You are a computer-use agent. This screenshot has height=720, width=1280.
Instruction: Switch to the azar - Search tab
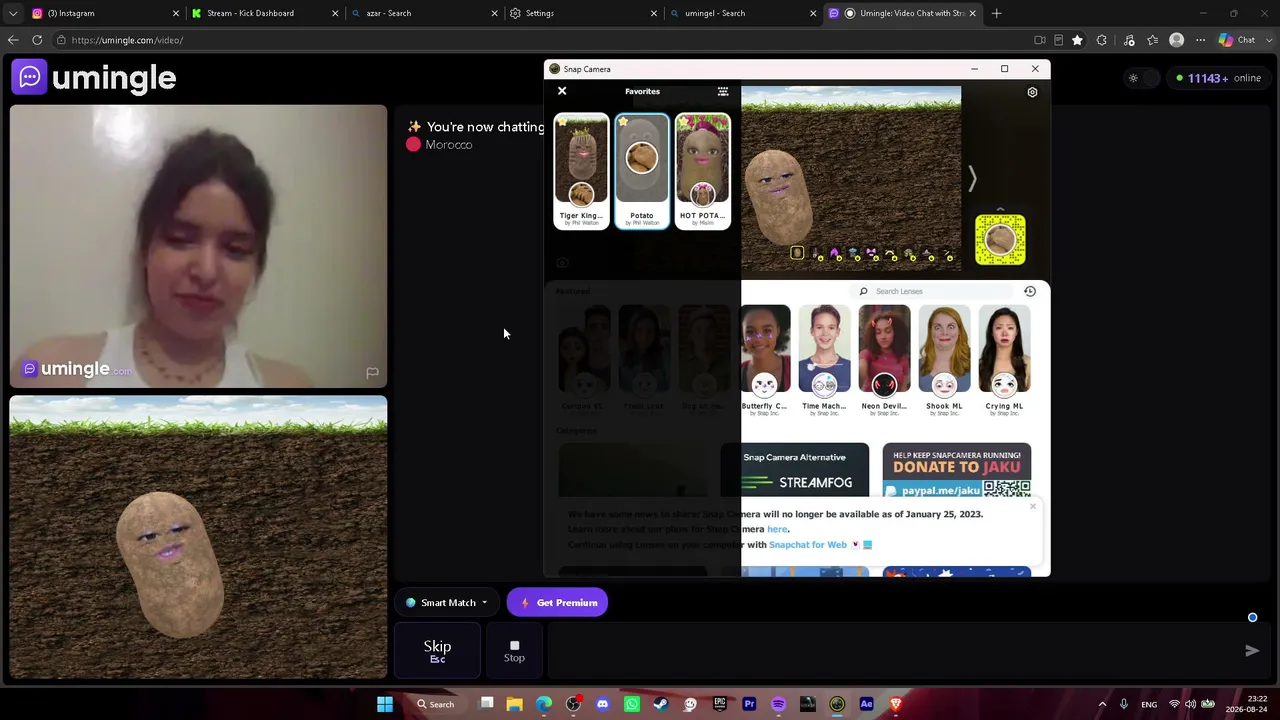coord(424,13)
